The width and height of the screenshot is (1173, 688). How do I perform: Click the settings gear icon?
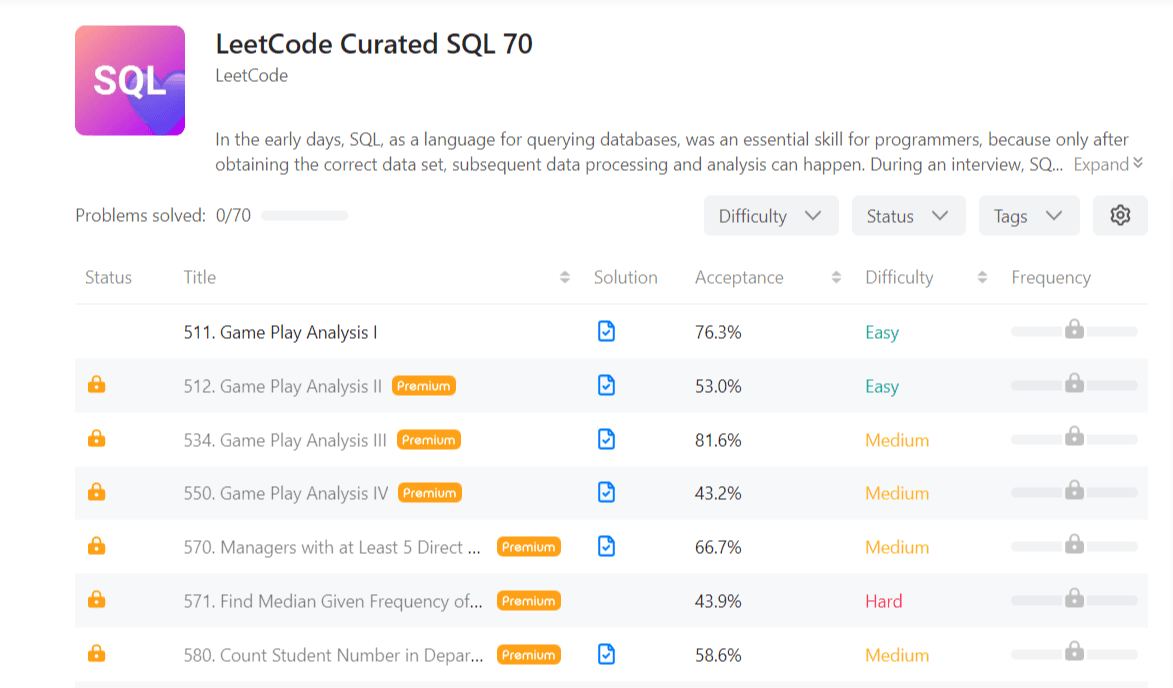click(1120, 215)
